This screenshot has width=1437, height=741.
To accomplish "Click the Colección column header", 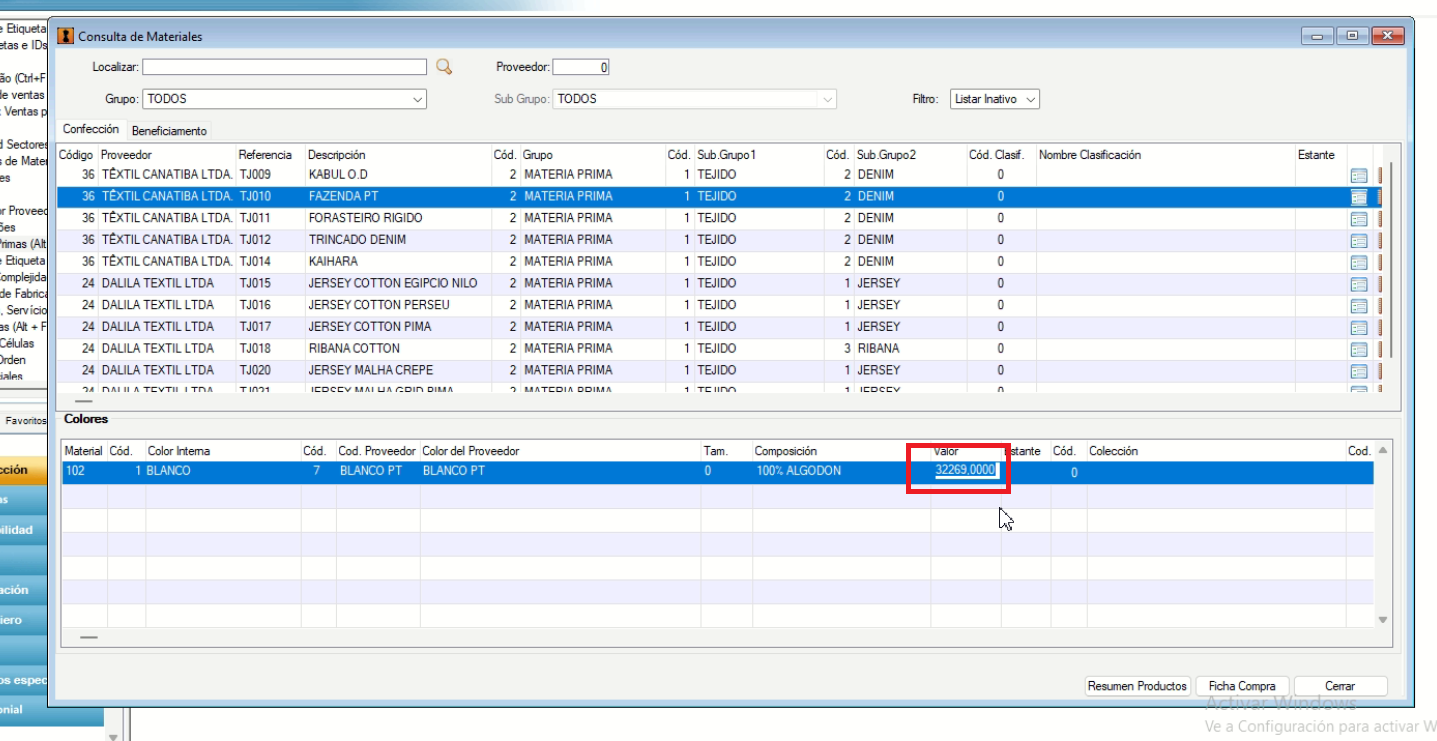I will [1113, 451].
